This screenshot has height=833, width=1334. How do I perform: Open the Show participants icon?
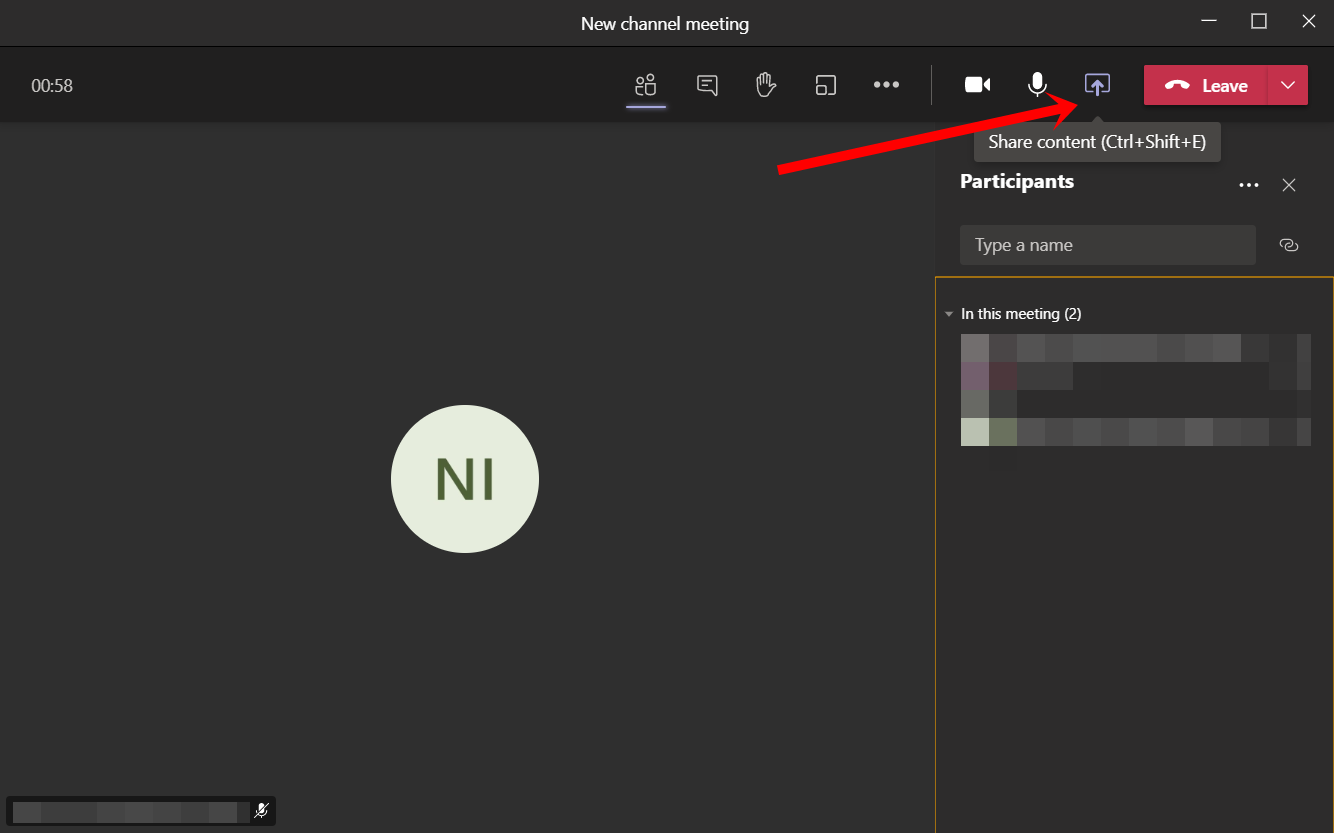click(646, 86)
